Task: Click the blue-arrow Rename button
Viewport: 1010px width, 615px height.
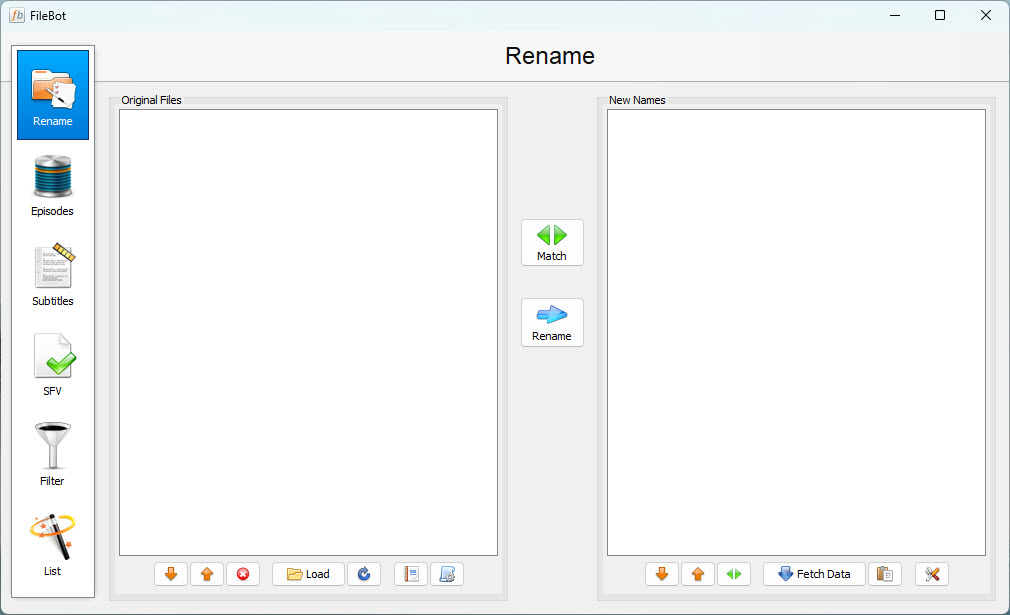Action: pos(552,323)
